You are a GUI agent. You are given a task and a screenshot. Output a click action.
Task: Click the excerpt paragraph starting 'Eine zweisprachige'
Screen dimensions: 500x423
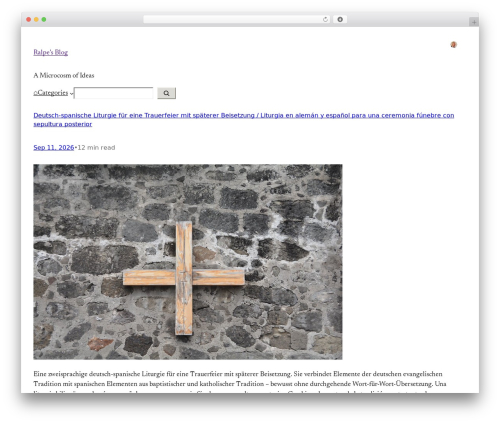[x=240, y=381]
